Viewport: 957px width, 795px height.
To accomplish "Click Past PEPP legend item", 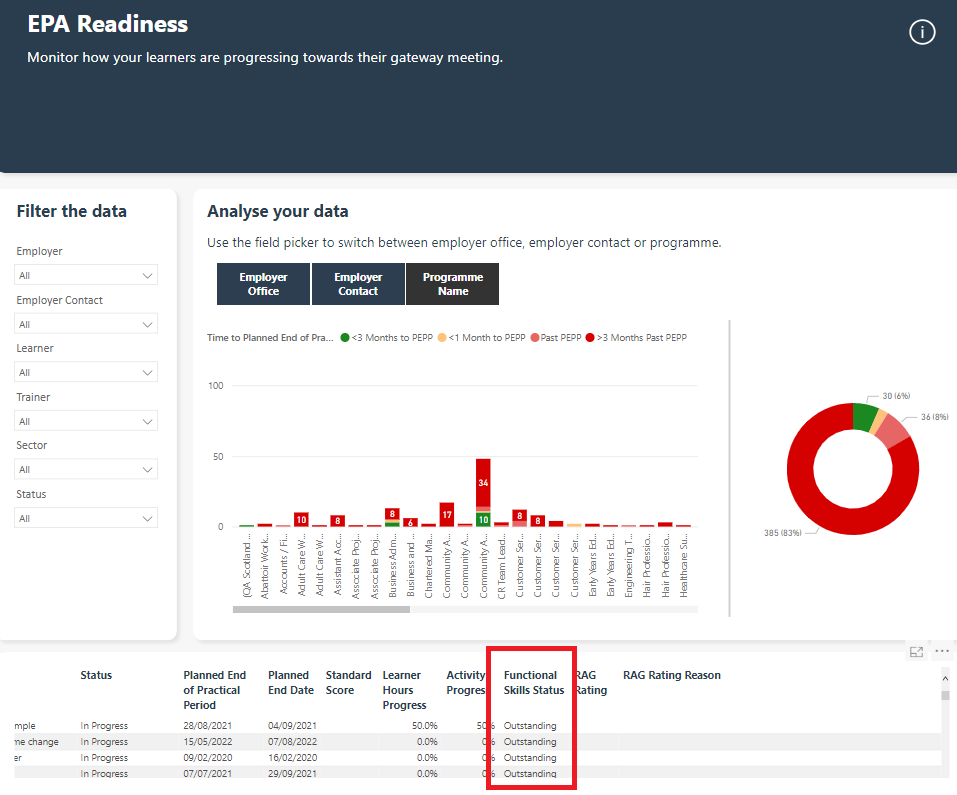I will tap(556, 337).
